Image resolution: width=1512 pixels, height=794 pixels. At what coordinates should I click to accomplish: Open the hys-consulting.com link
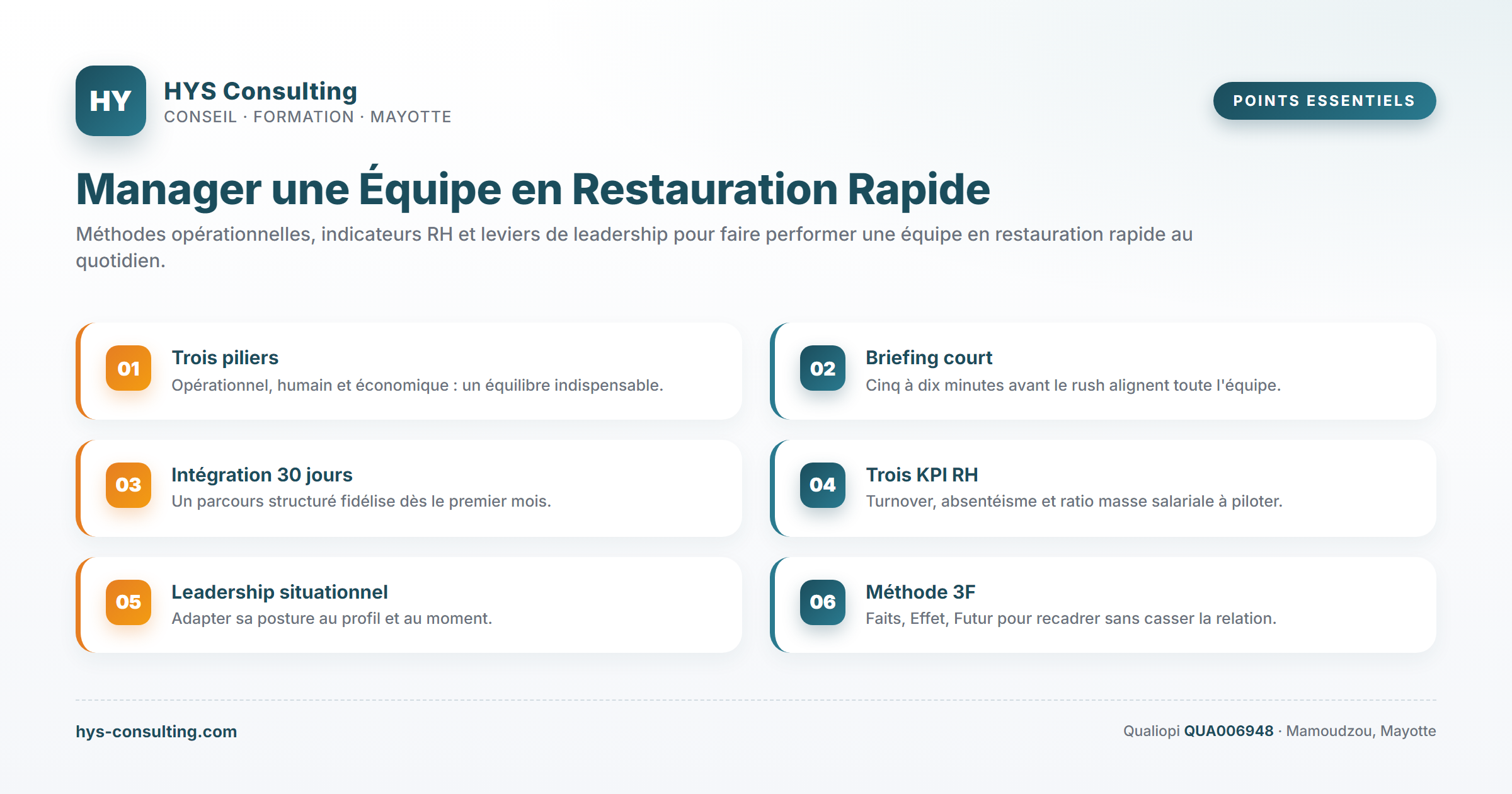(x=156, y=732)
